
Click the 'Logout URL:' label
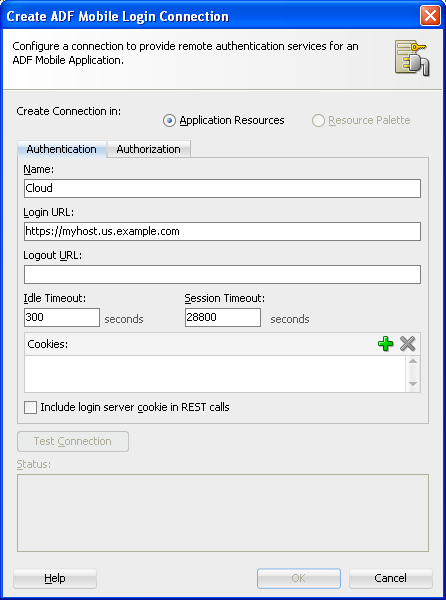52,255
